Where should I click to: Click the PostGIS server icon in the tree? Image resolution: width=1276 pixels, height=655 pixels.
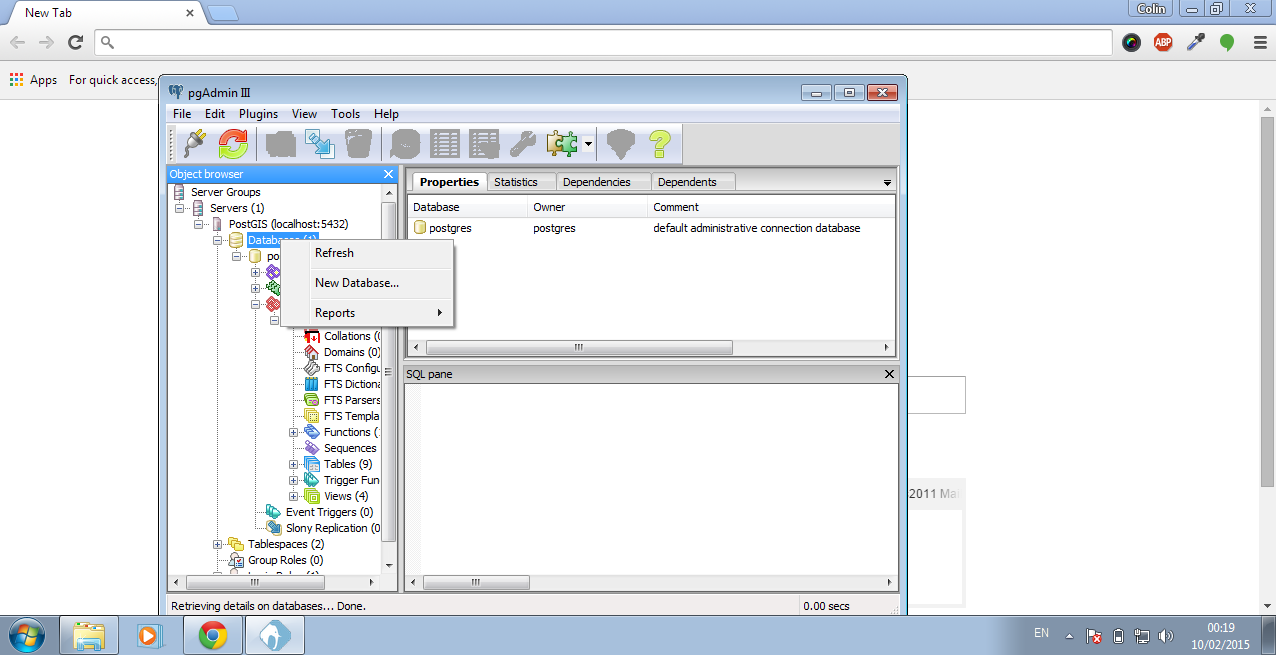coord(217,224)
